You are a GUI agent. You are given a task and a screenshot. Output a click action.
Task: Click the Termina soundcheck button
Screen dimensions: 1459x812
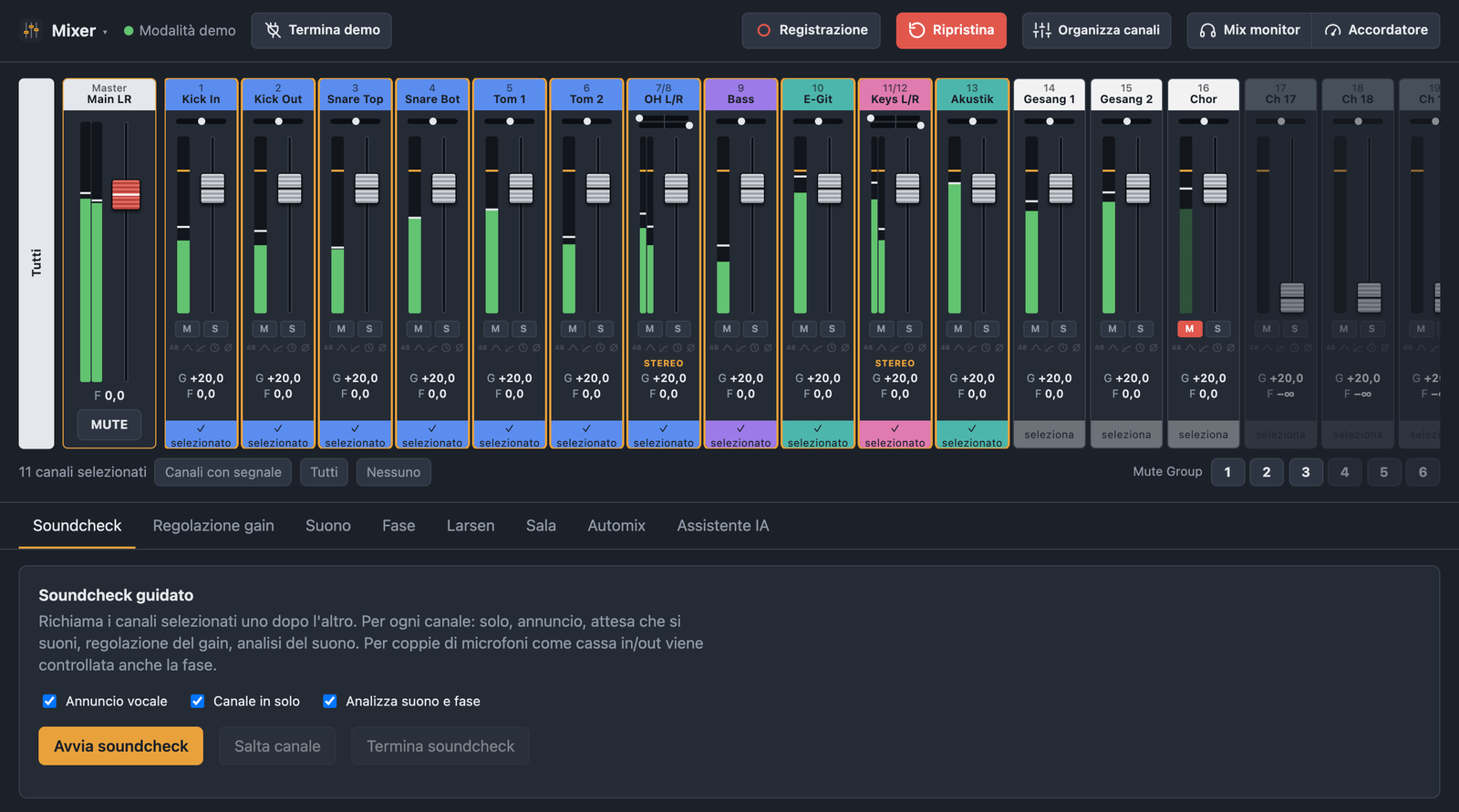tap(440, 746)
